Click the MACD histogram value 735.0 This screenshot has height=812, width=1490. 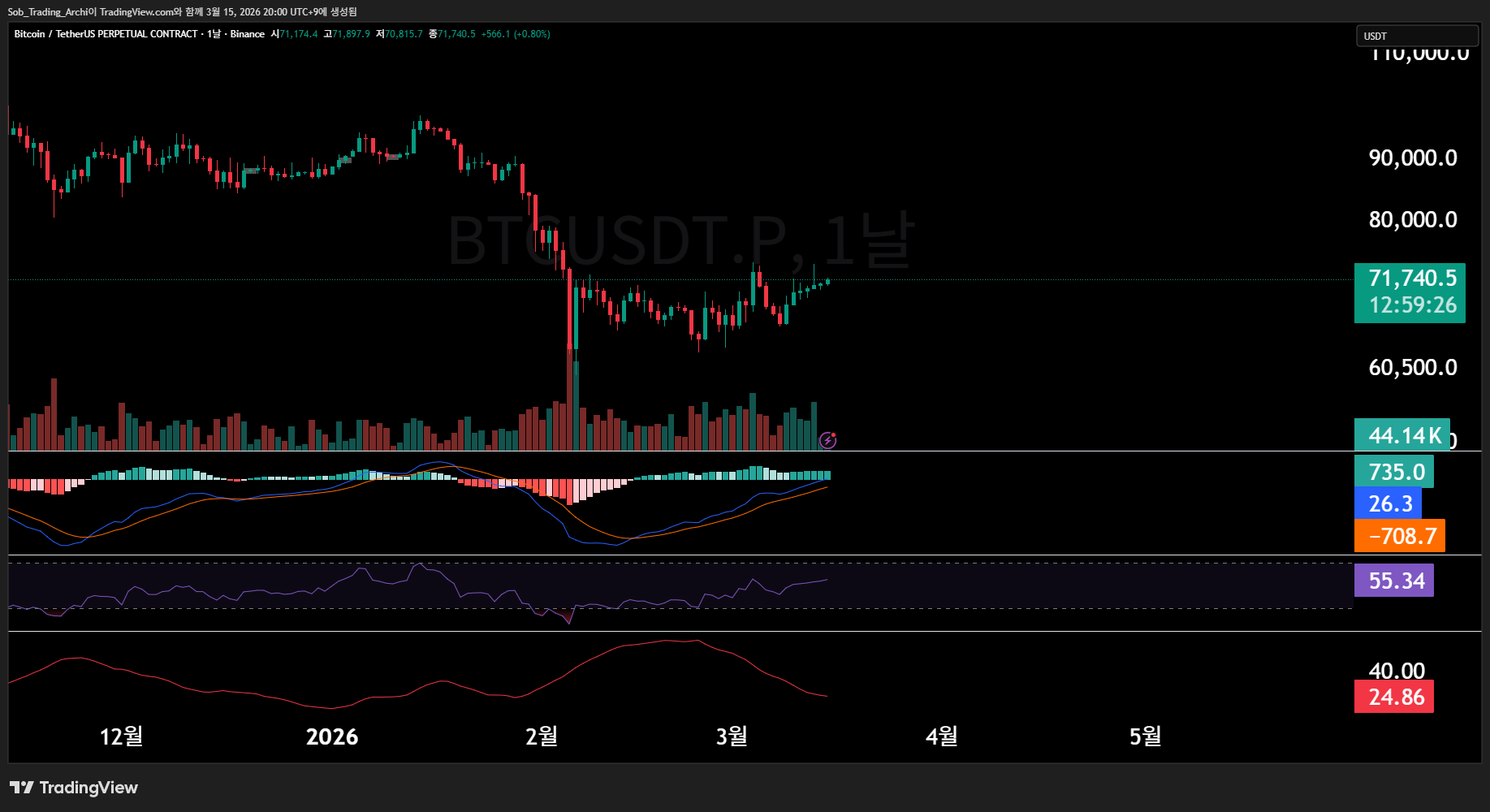point(1395,472)
